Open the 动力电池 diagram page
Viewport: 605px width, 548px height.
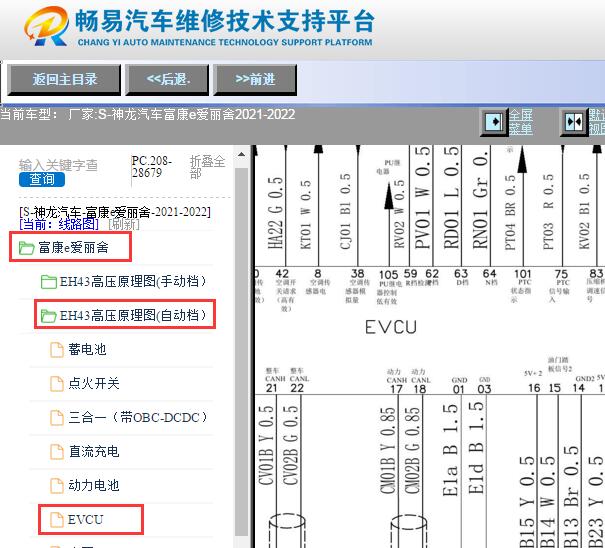point(94,485)
